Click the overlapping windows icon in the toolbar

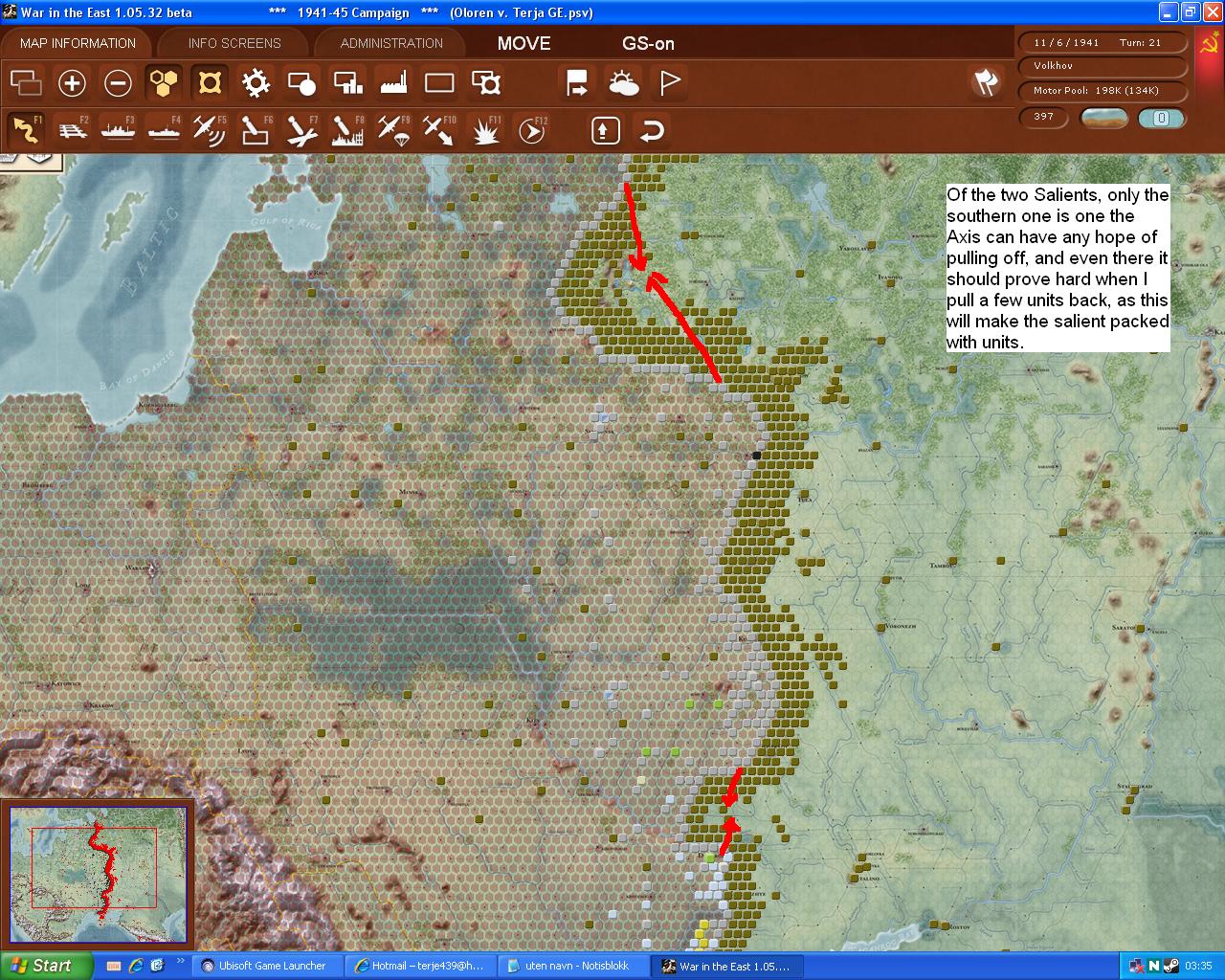[26, 83]
